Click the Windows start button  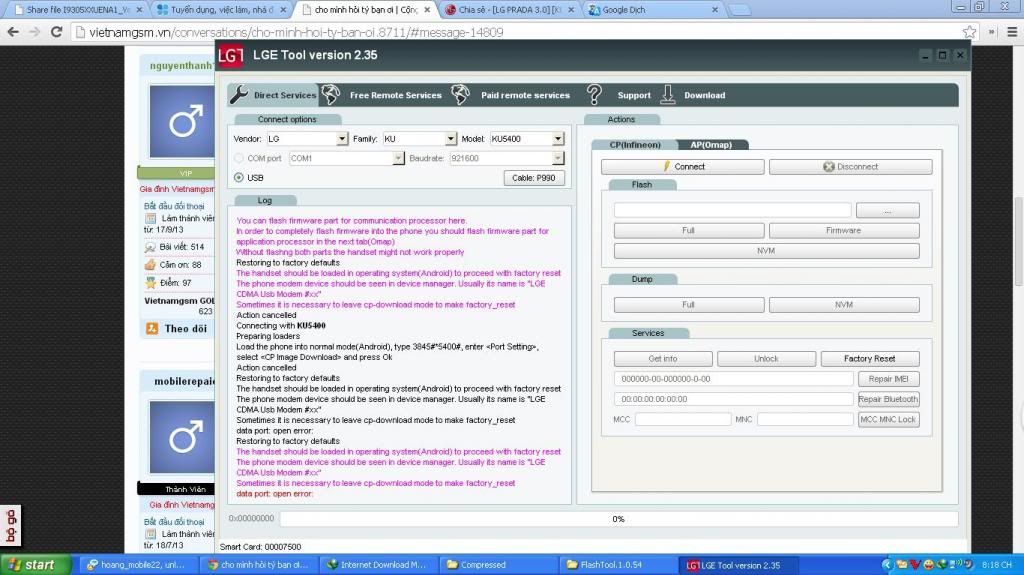(x=35, y=565)
